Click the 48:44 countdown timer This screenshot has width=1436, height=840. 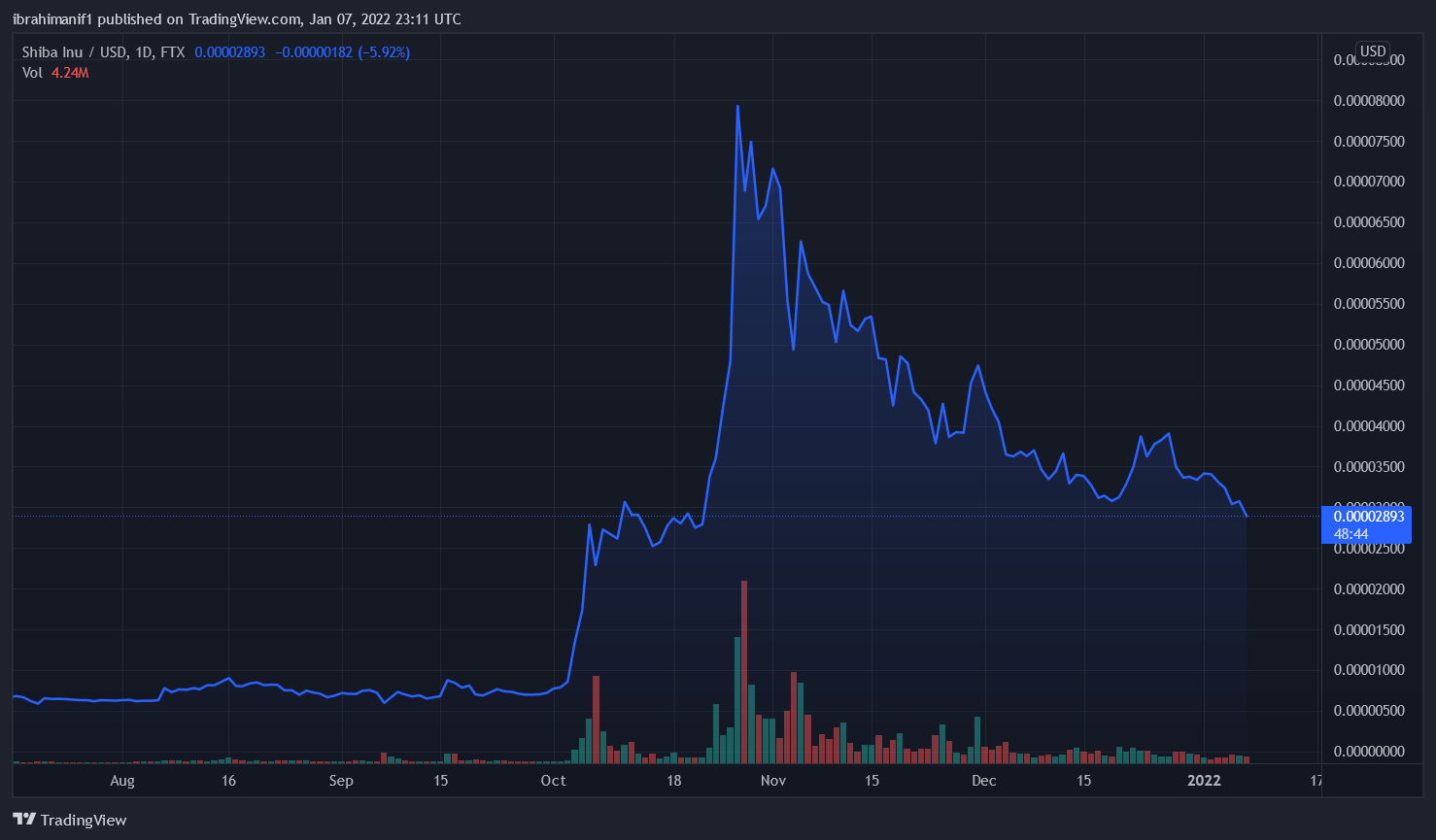pyautogui.click(x=1351, y=534)
